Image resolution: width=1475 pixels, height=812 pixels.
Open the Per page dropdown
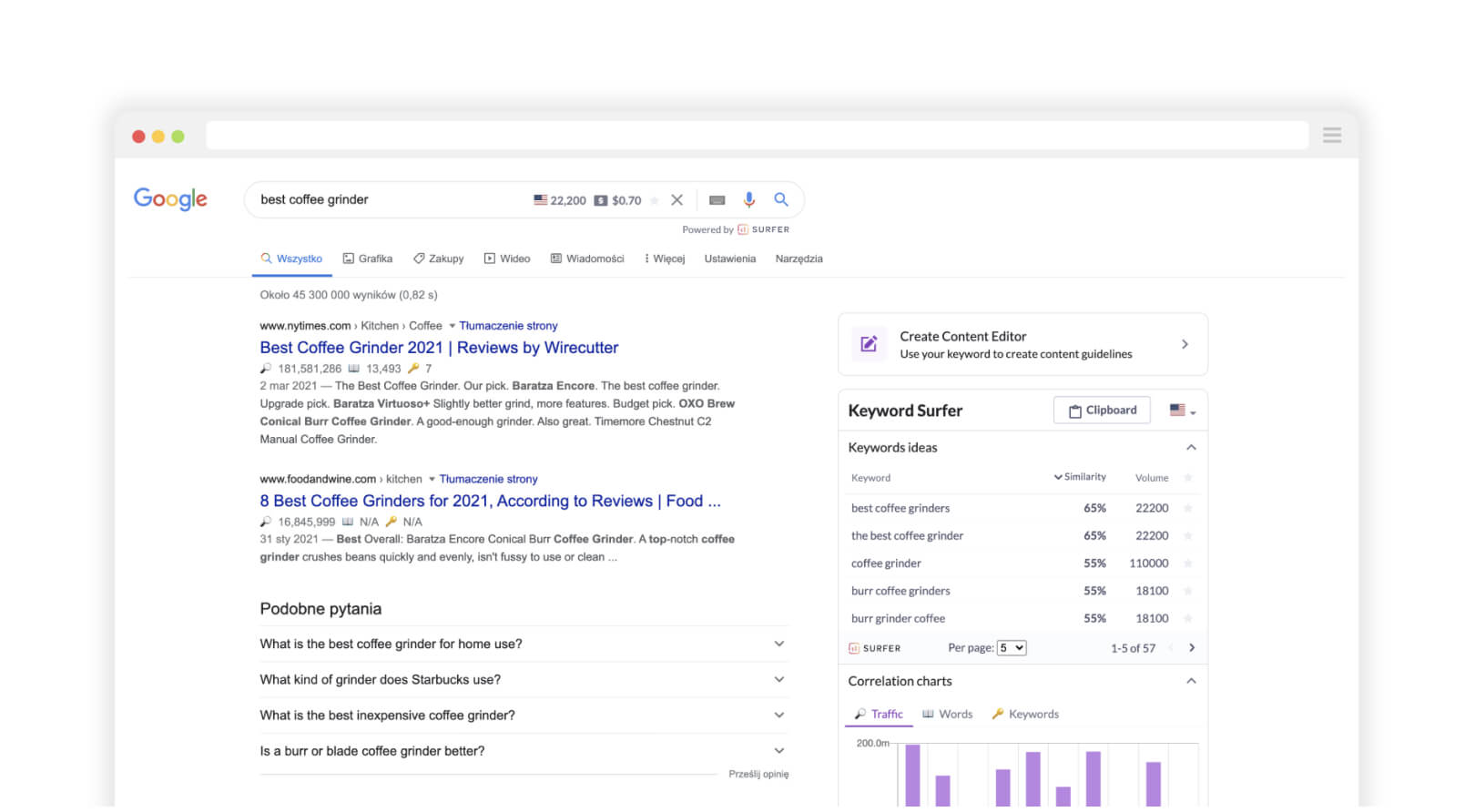click(x=1011, y=648)
